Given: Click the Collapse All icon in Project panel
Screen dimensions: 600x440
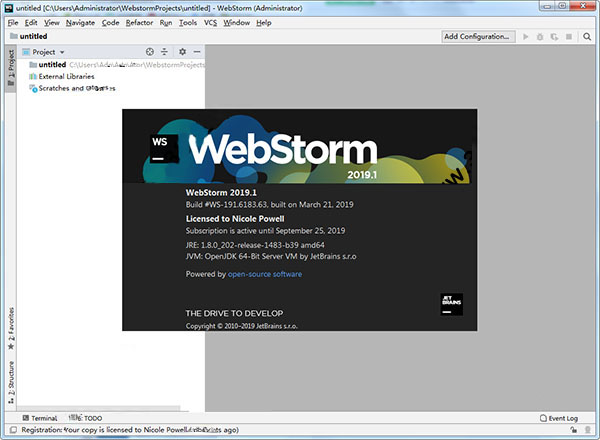Looking at the screenshot, I should tap(164, 52).
